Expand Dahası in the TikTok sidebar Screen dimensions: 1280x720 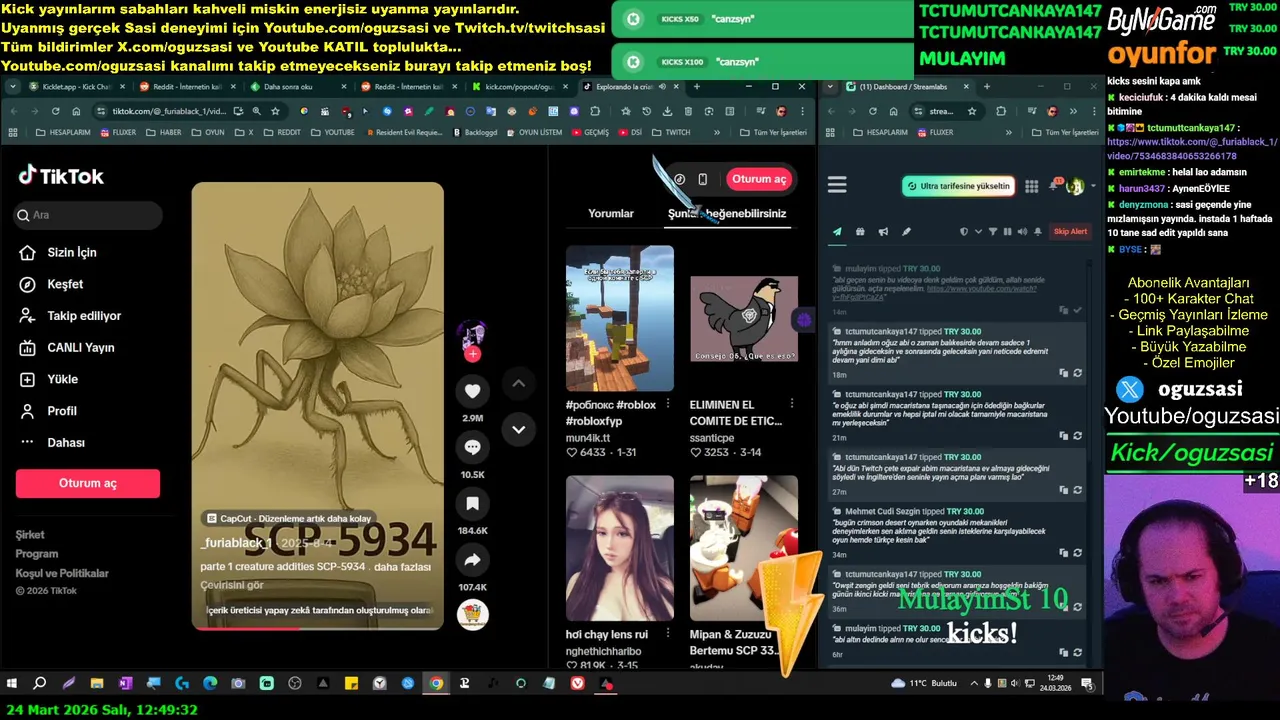pos(53,443)
